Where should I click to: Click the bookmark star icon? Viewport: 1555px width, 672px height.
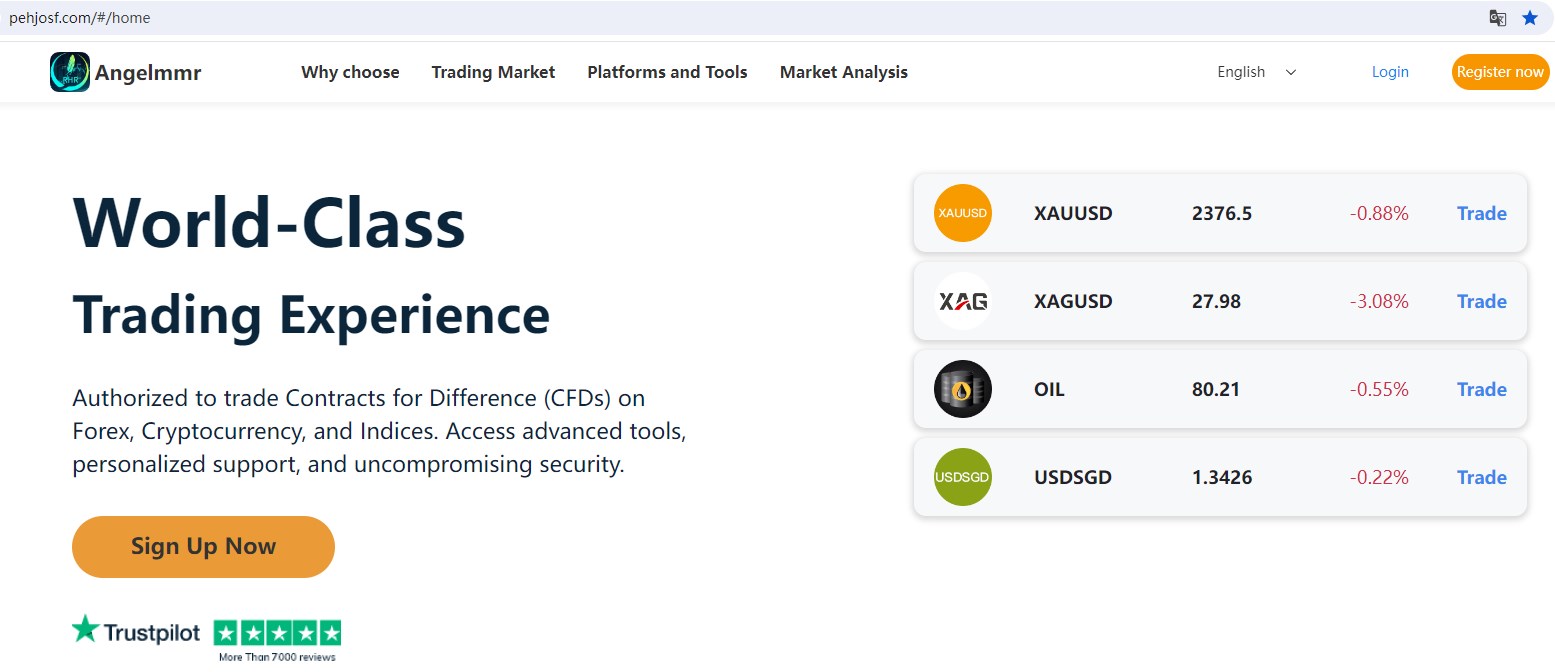[x=1530, y=18]
